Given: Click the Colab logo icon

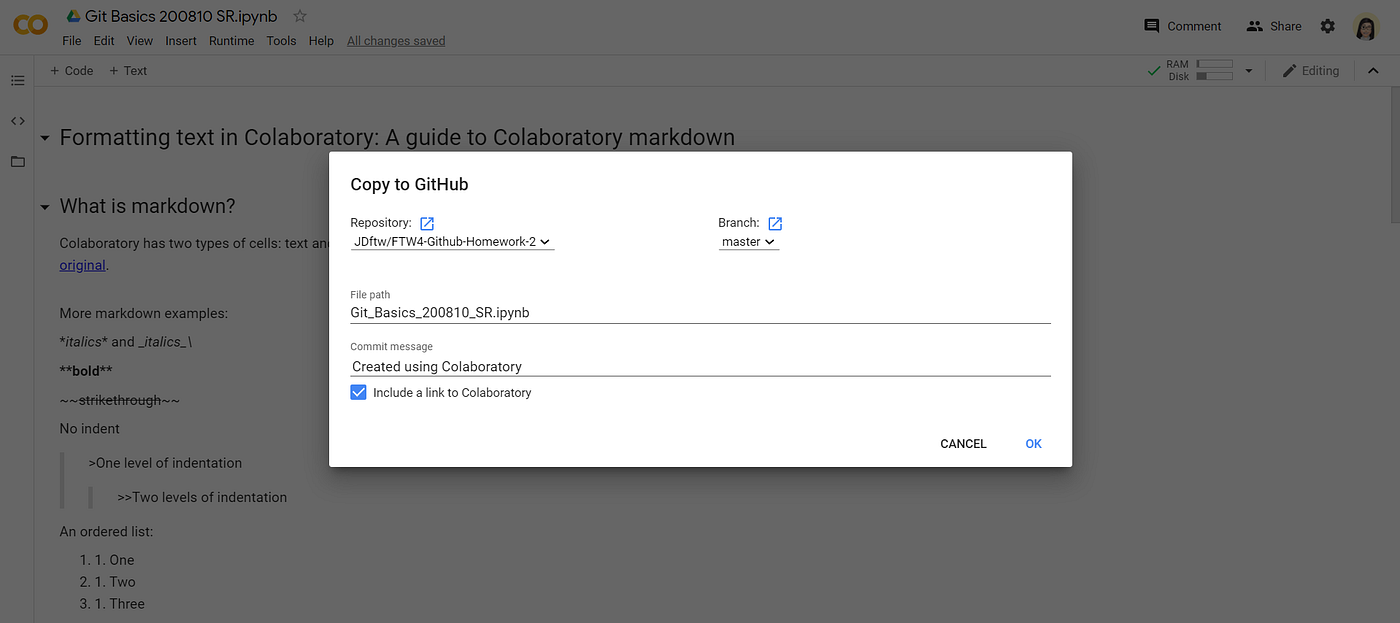Looking at the screenshot, I should point(30,25).
